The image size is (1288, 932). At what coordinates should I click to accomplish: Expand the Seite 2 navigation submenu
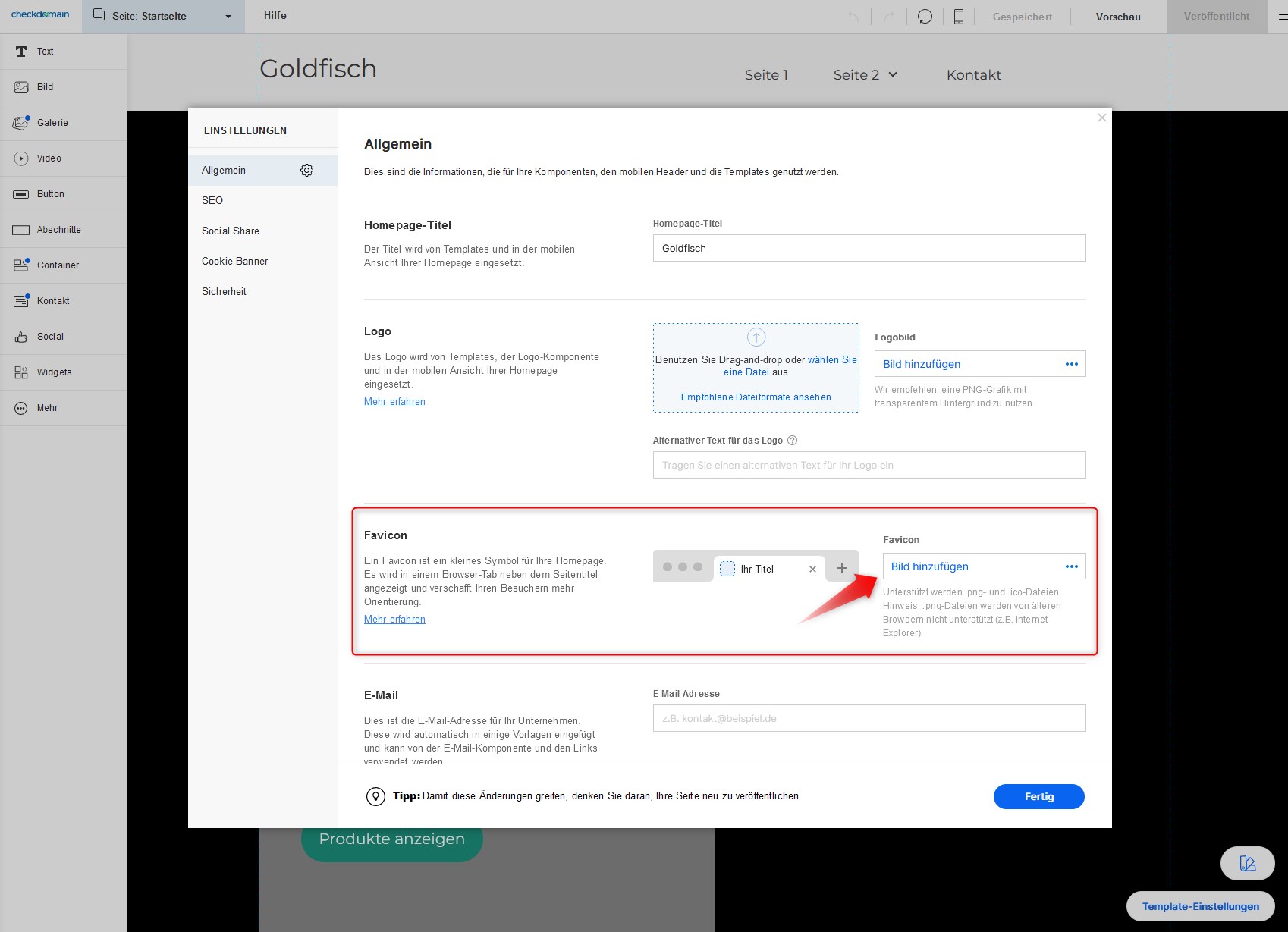(893, 74)
